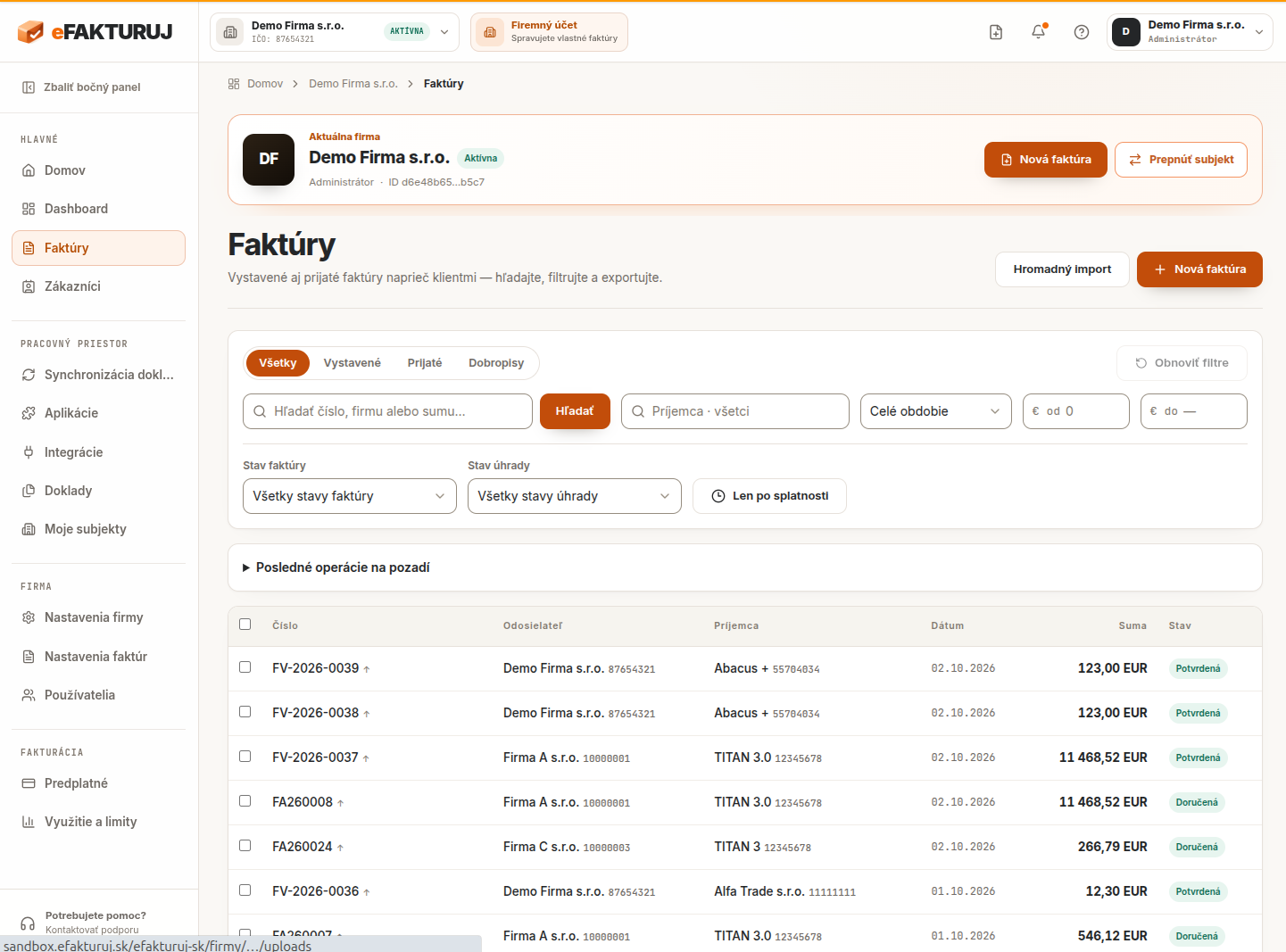Click the Hľadať search button
The width and height of the screenshot is (1286, 952).
click(x=575, y=411)
